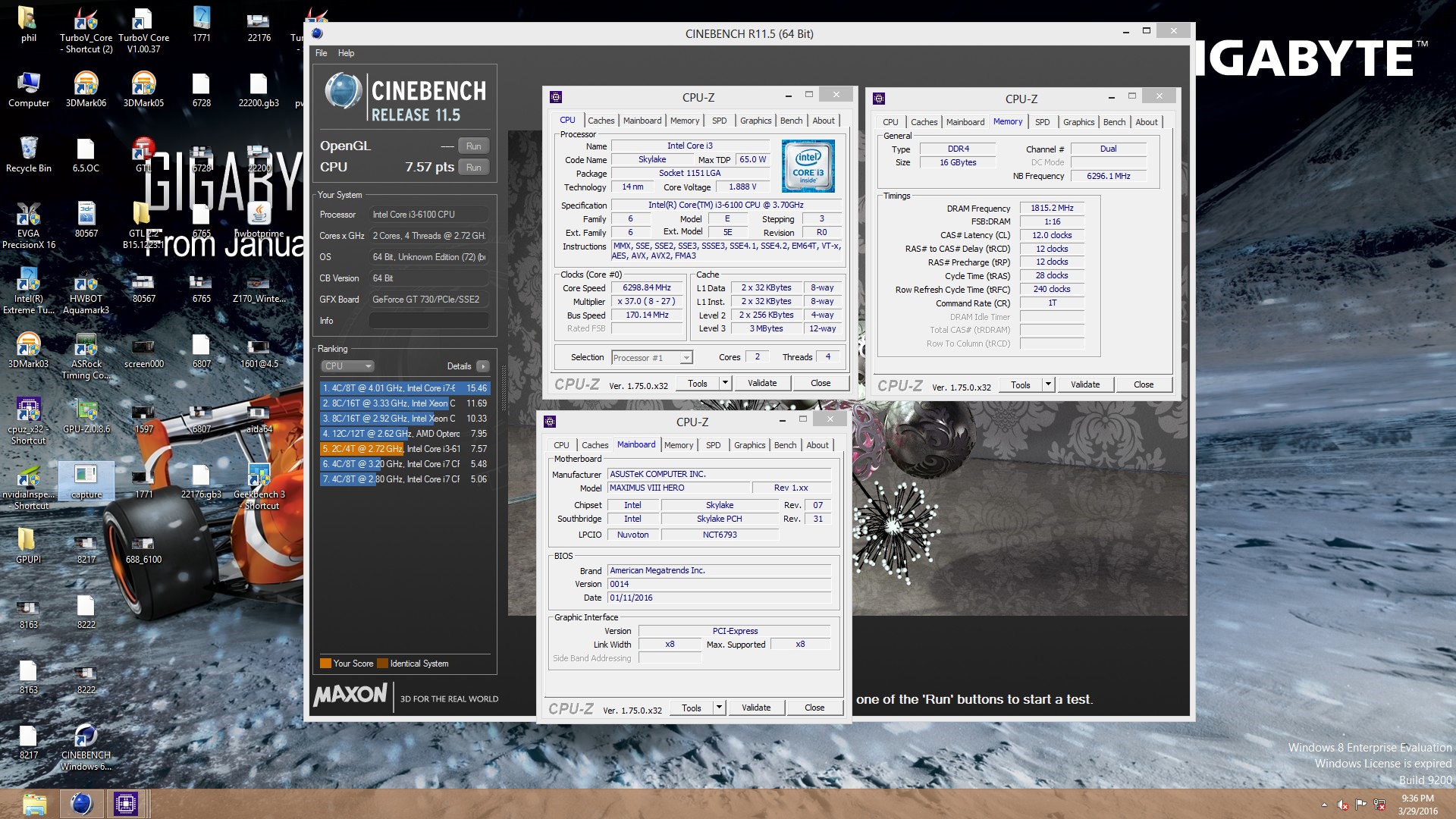Image resolution: width=1456 pixels, height=819 pixels.
Task: Open the 6.5.OC file icon
Action: point(86,155)
